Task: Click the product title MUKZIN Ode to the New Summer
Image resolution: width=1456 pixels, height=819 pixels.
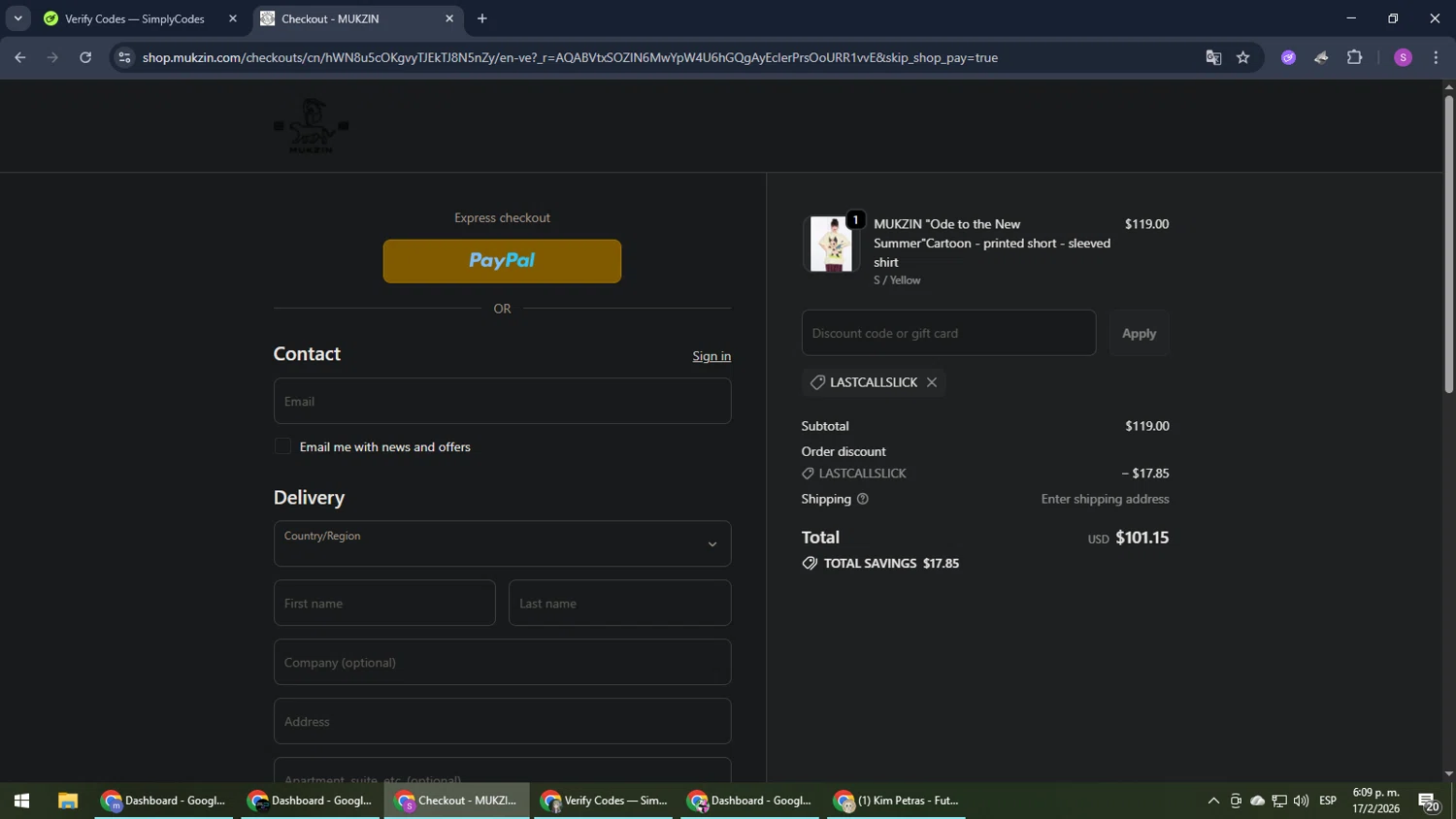Action: pos(992,243)
